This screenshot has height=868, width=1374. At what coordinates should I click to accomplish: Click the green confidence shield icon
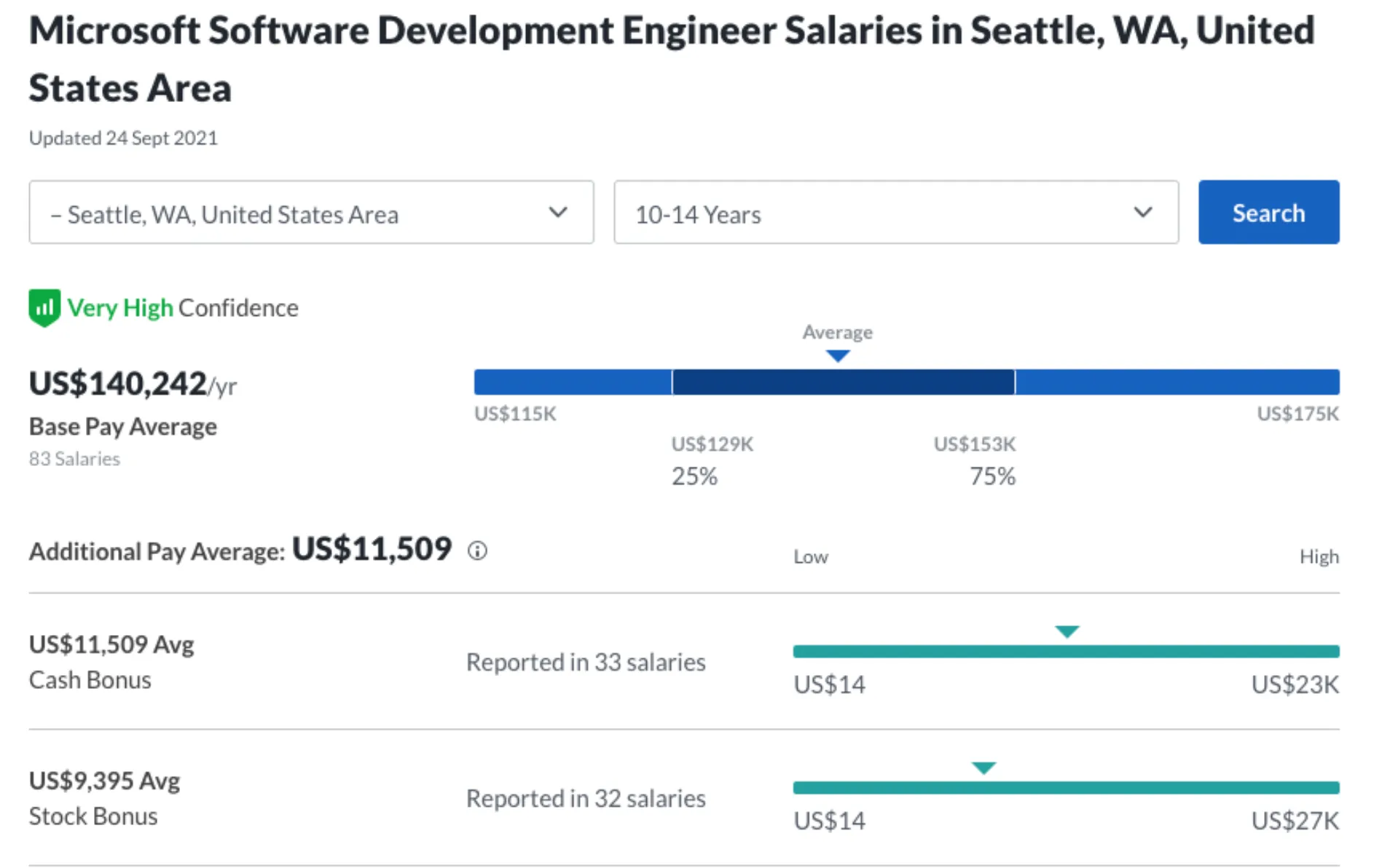[44, 308]
